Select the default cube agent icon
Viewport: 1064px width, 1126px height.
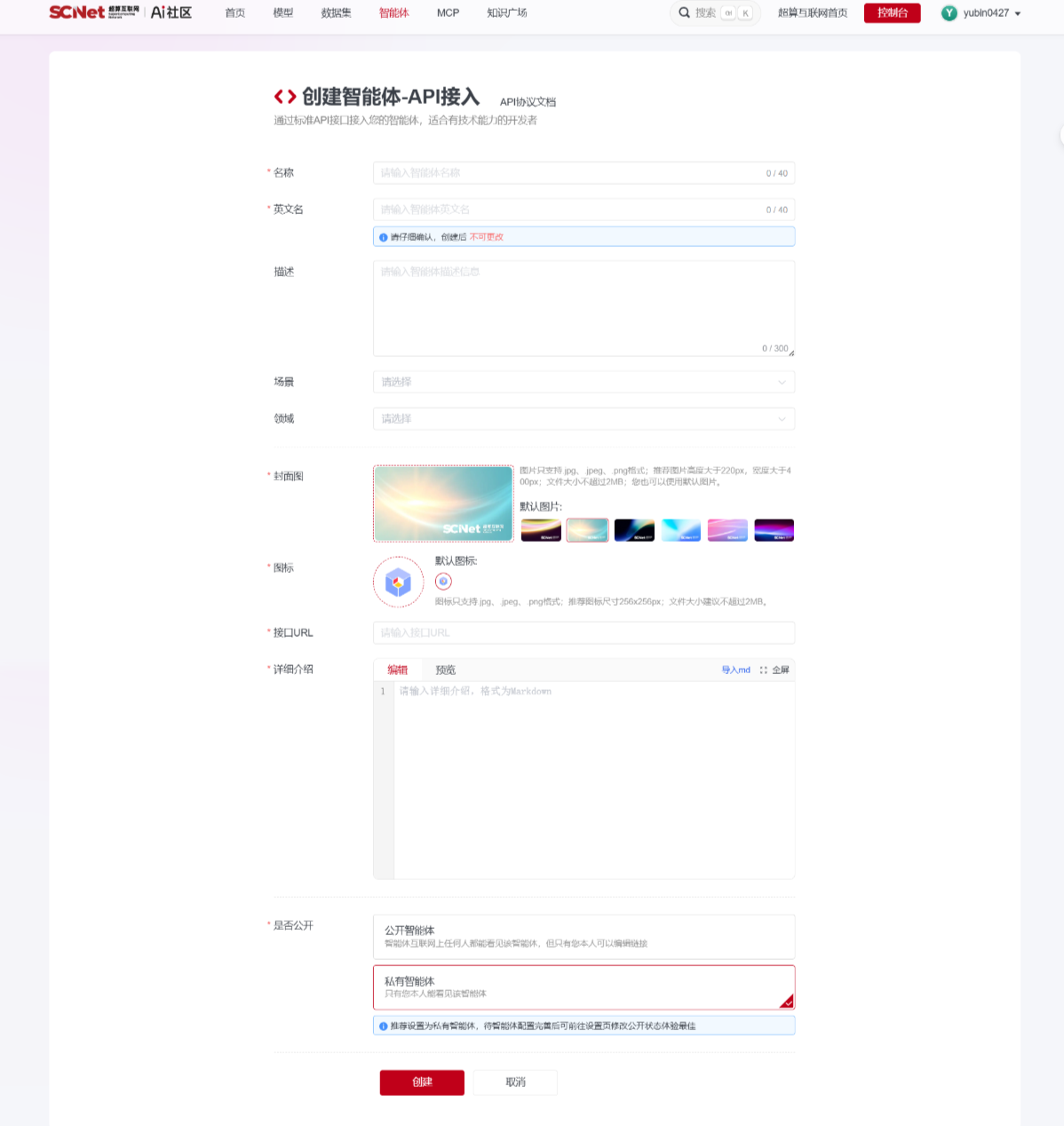point(443,582)
